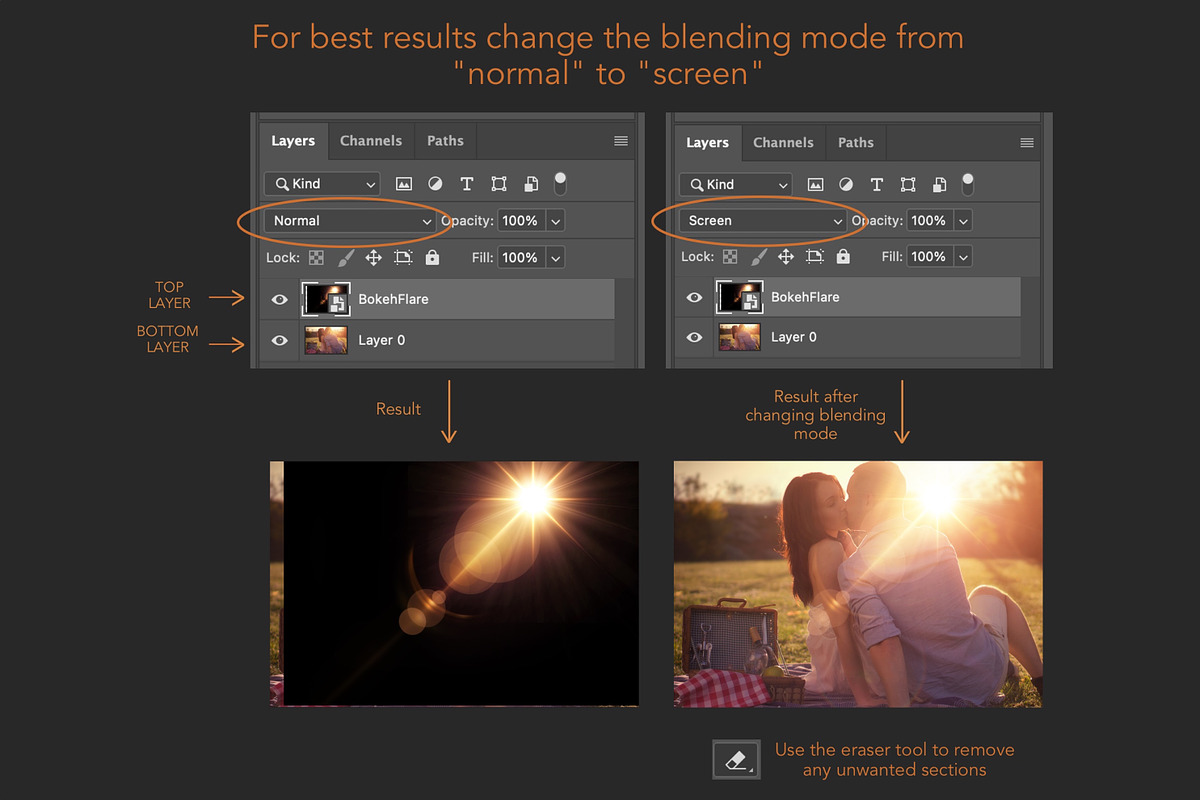
Task: Click the brush lock icon in the Screen-mode panel
Action: [x=758, y=257]
